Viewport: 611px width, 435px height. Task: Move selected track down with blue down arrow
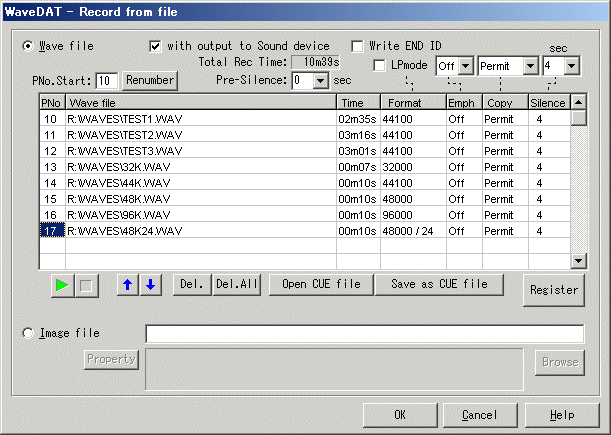pyautogui.click(x=150, y=285)
